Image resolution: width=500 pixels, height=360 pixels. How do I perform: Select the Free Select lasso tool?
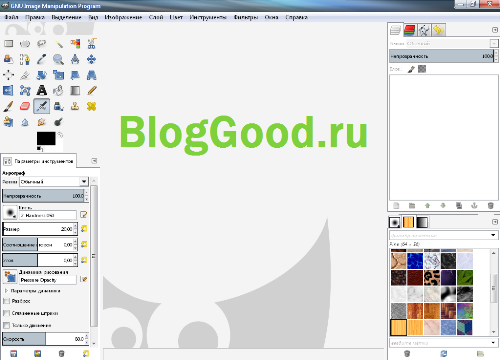click(41, 44)
